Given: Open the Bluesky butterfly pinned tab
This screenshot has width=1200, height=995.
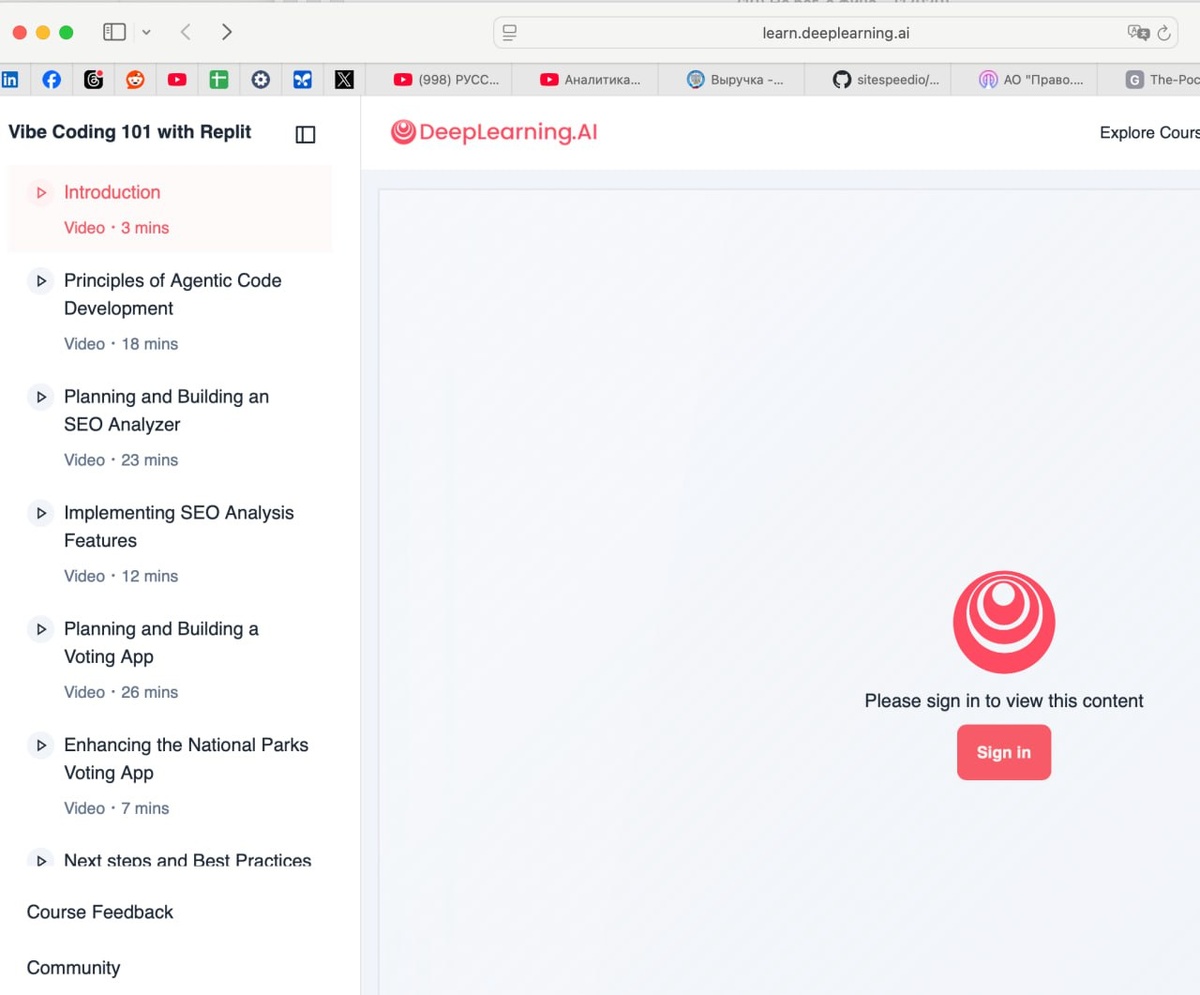Looking at the screenshot, I should (302, 80).
